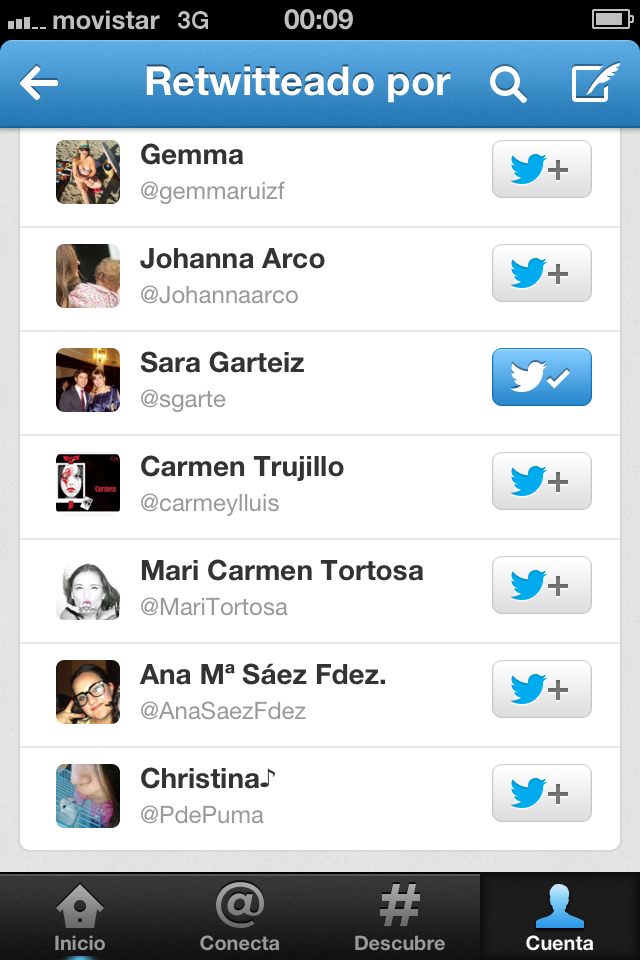Image resolution: width=640 pixels, height=960 pixels.
Task: View Sara Garteiz's avatar photo
Action: pos(88,380)
